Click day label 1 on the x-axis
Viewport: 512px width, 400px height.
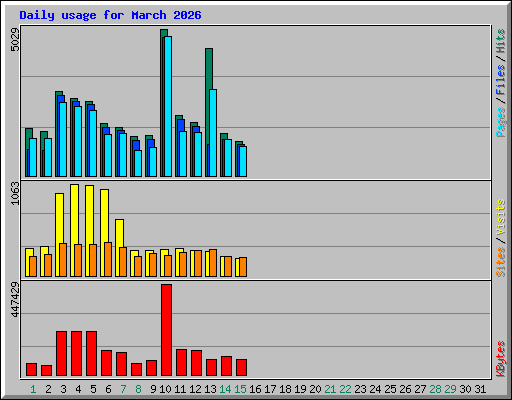[x=33, y=389]
